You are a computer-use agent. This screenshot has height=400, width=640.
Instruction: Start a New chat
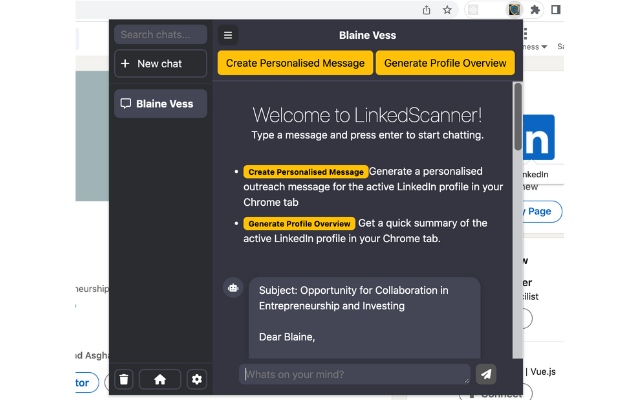coord(160,64)
